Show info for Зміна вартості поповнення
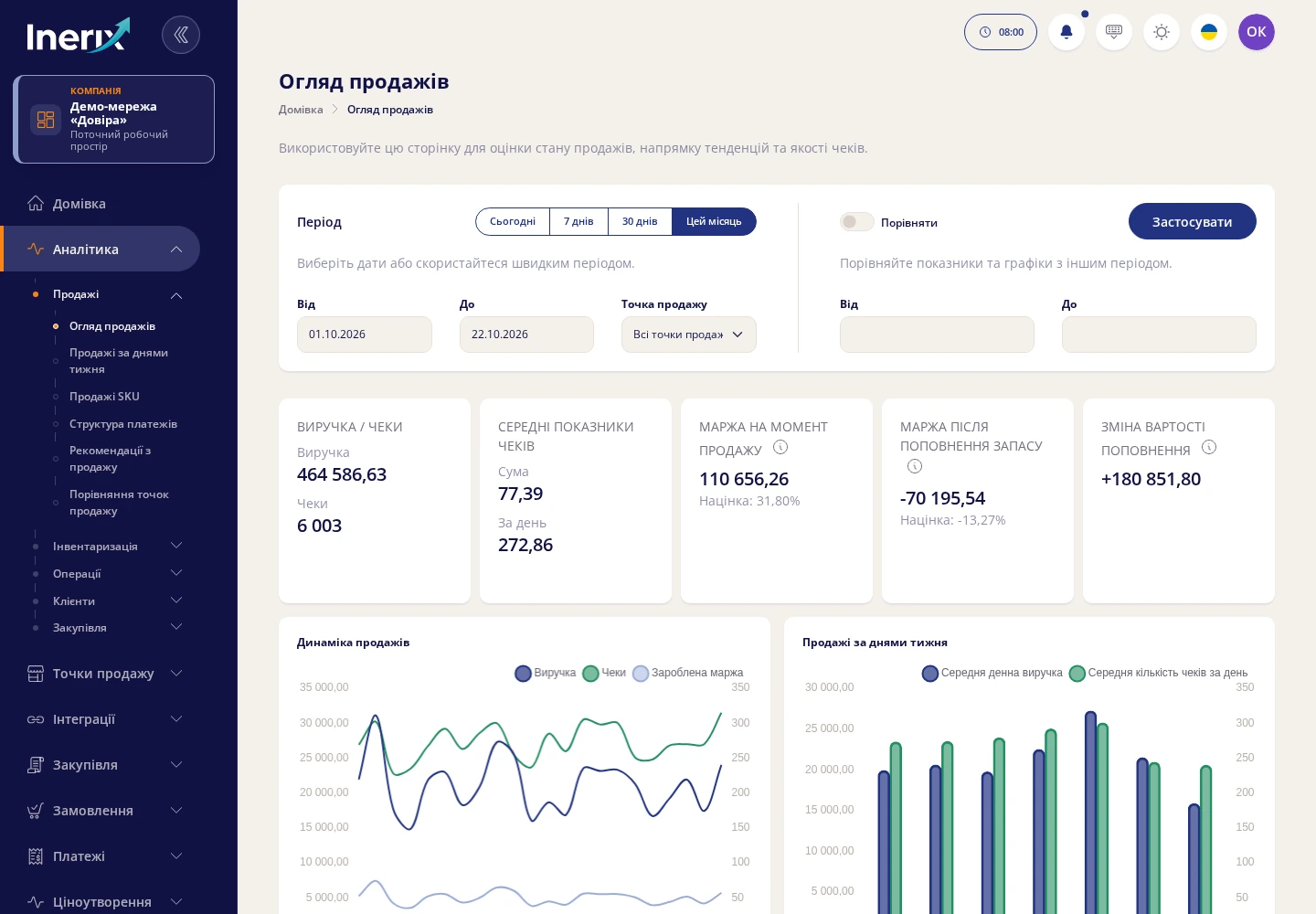 click(1209, 447)
